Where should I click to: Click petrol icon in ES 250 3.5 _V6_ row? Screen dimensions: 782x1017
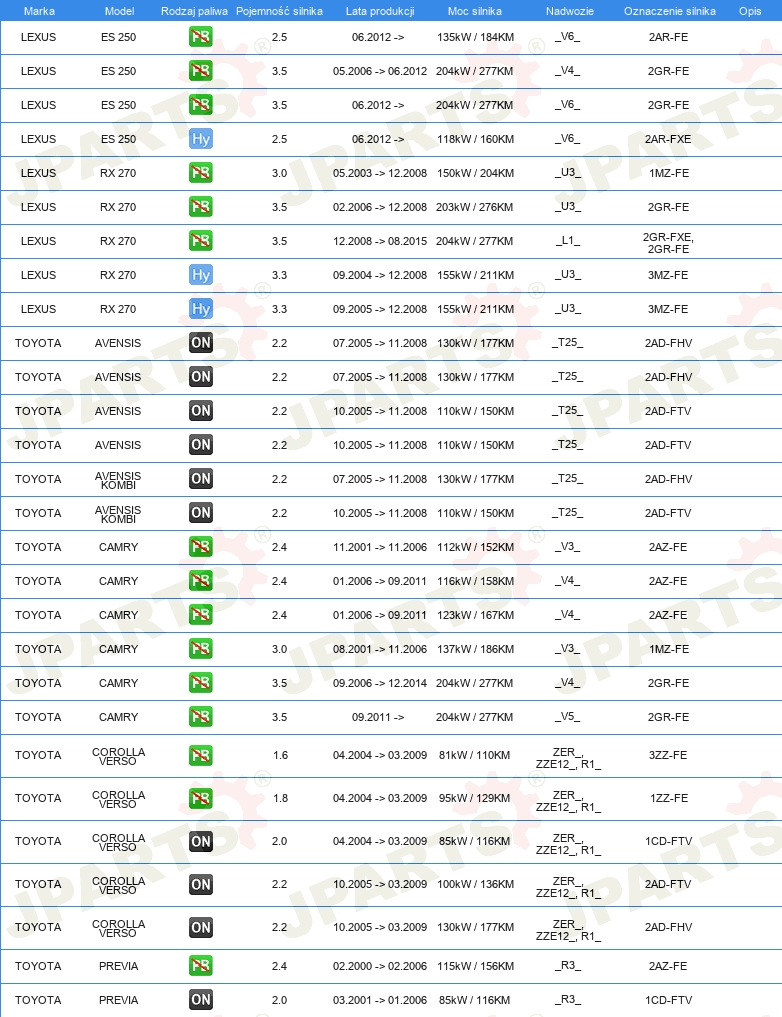pos(200,105)
